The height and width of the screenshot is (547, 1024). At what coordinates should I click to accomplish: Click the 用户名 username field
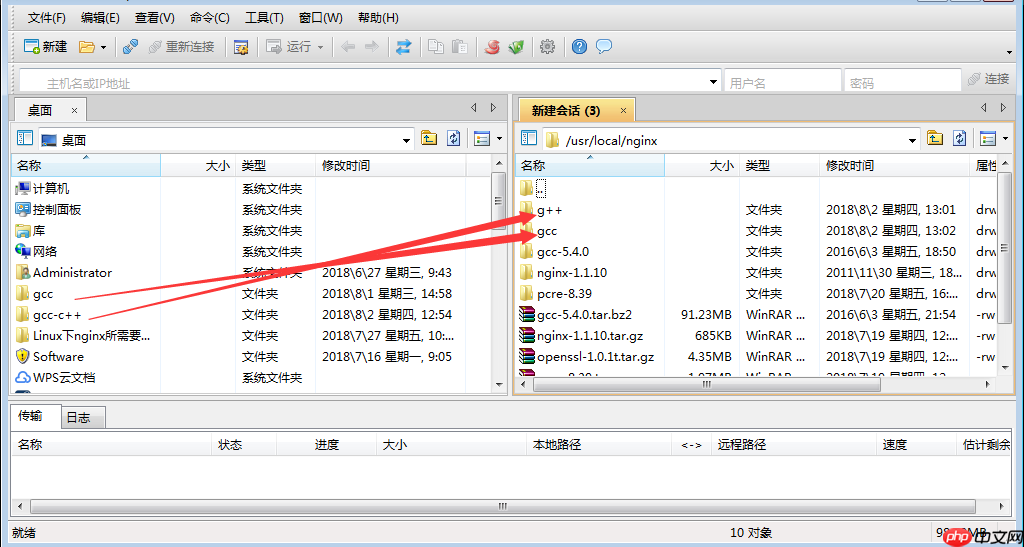[782, 81]
